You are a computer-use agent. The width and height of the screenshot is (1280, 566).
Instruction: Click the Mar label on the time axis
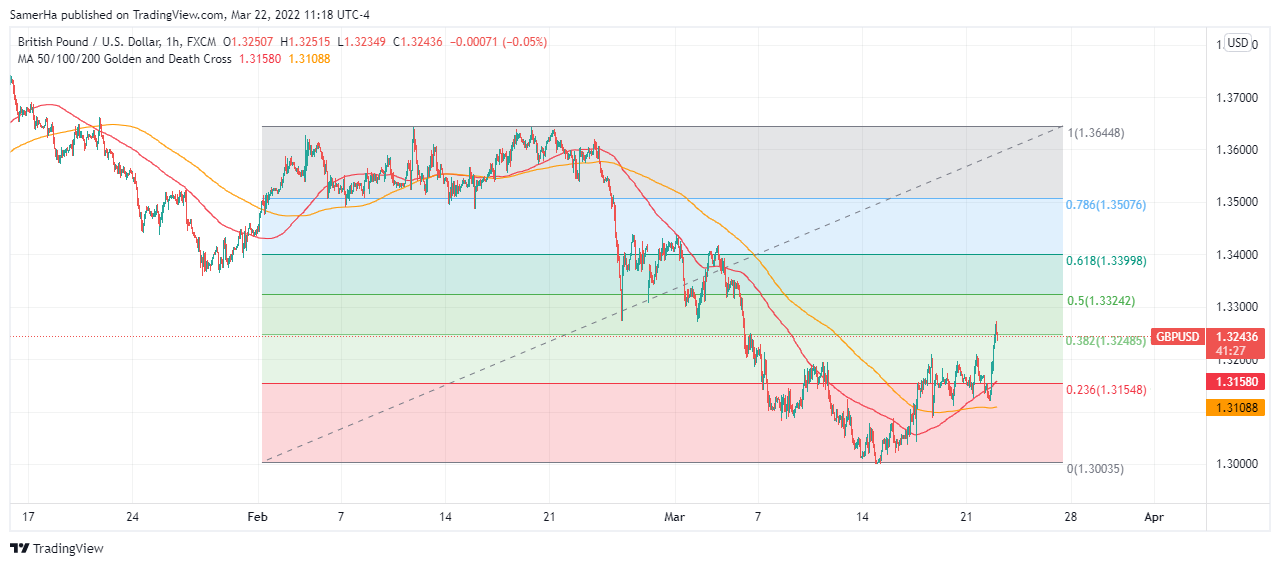coord(675,517)
